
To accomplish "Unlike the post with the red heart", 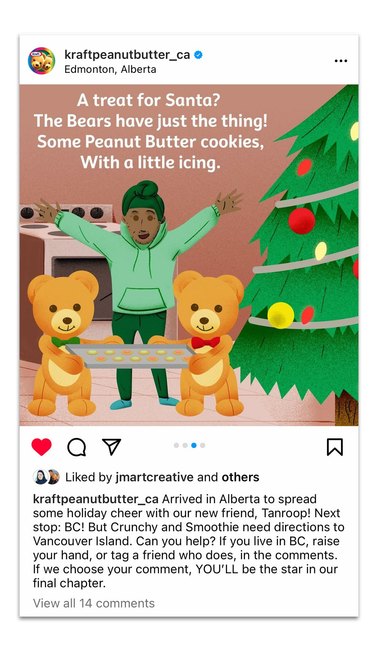I will coord(41,447).
